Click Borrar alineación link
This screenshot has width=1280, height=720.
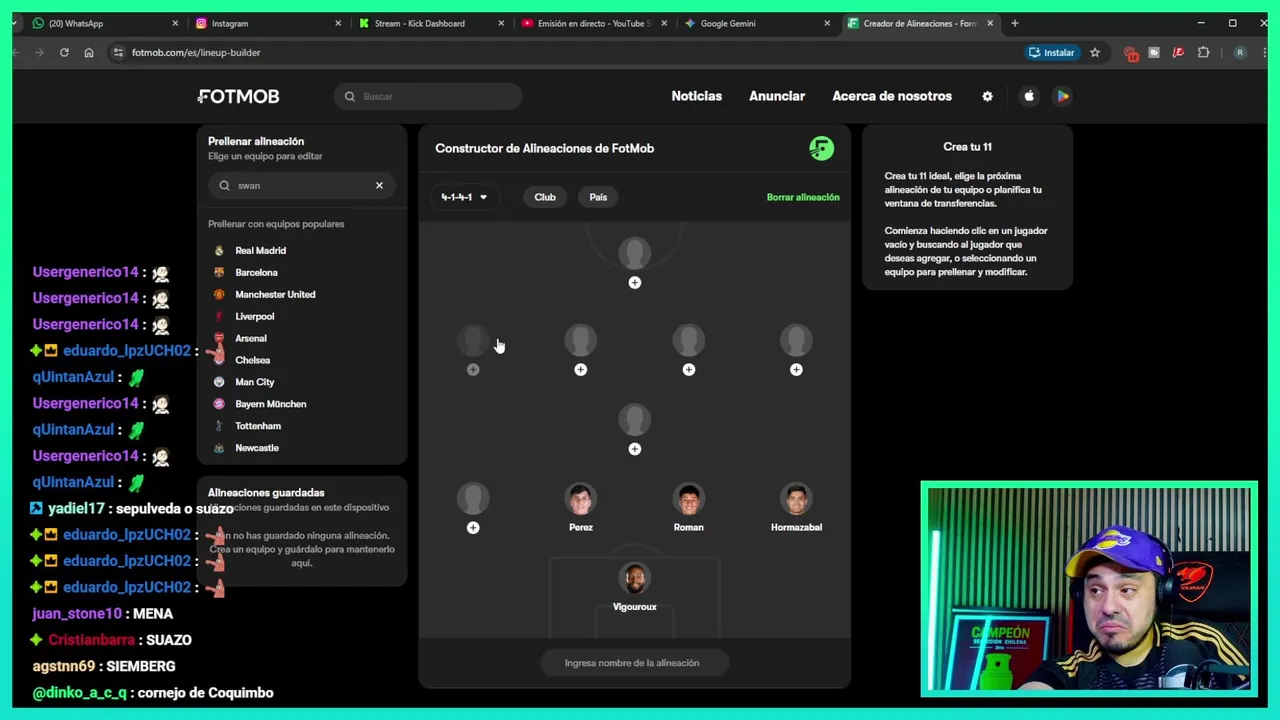803,197
